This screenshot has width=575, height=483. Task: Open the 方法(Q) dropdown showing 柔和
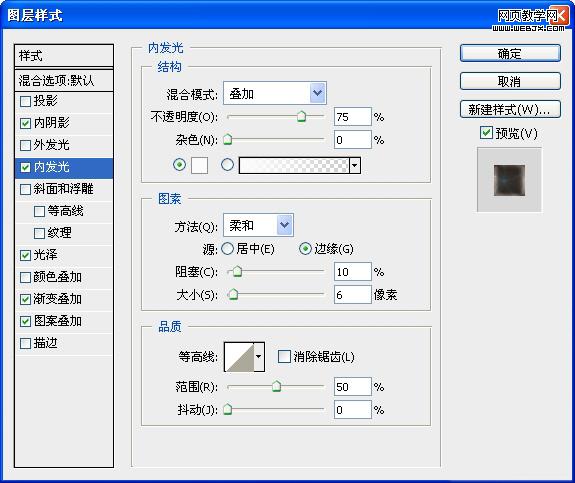tap(258, 225)
